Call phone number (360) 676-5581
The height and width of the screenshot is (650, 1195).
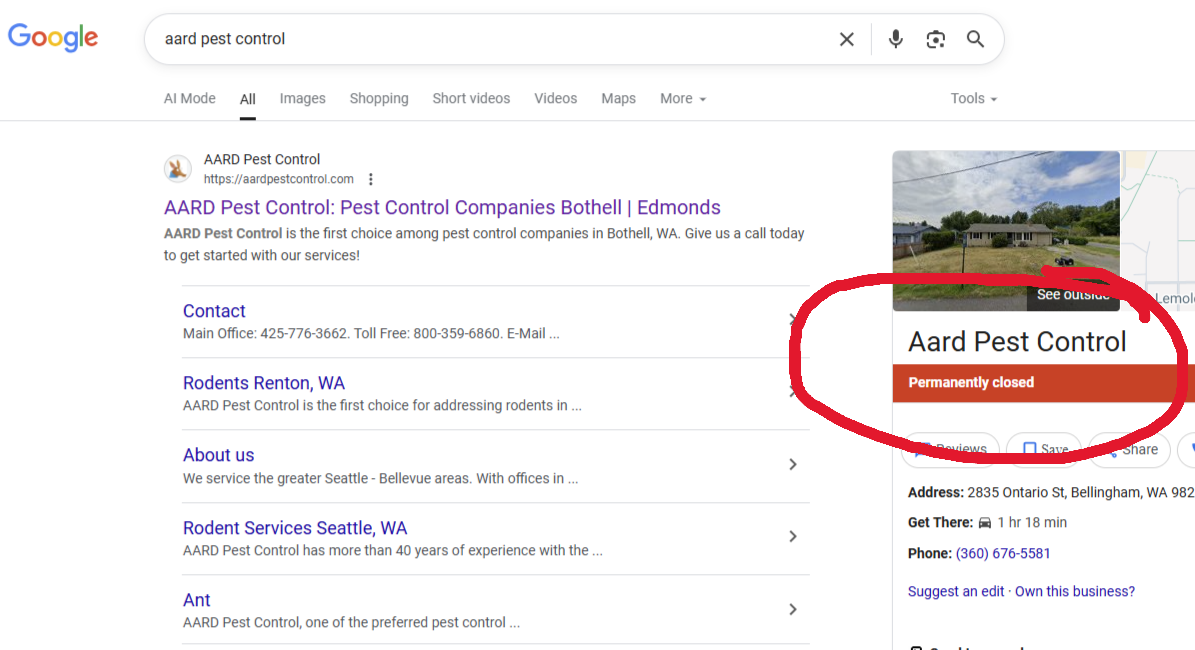[1003, 553]
